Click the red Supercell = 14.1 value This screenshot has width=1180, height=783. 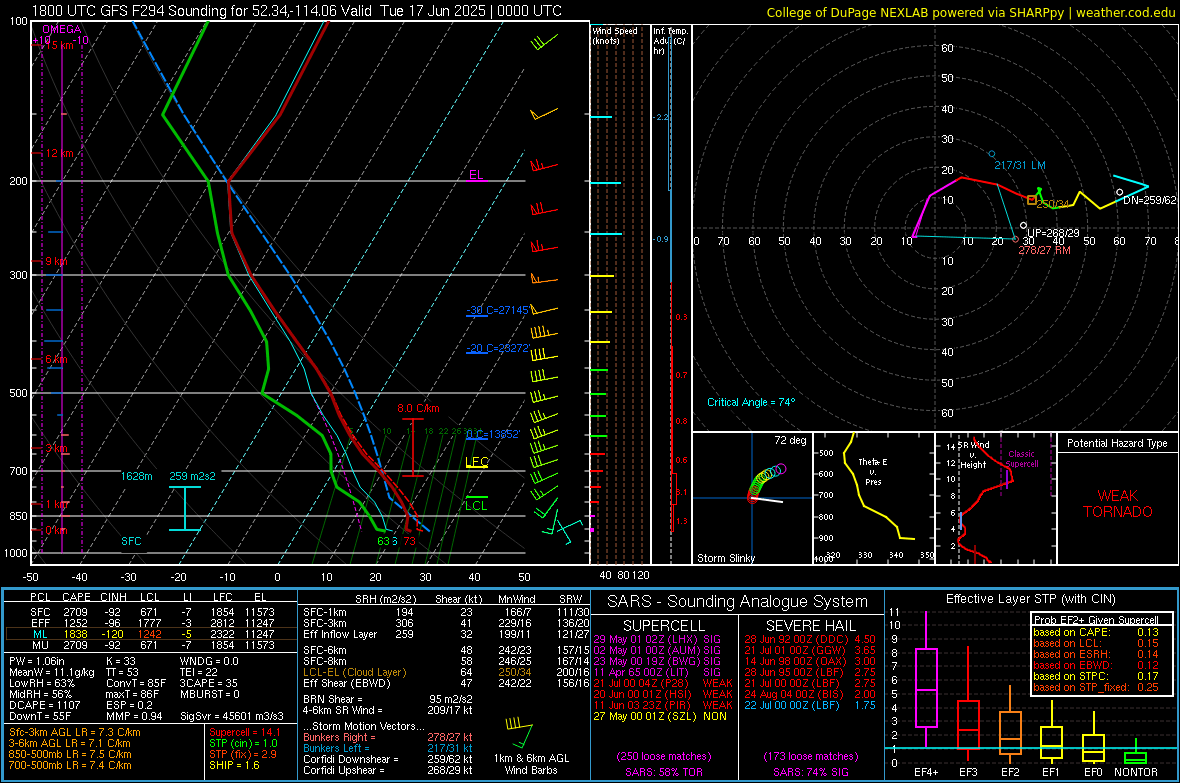click(245, 732)
